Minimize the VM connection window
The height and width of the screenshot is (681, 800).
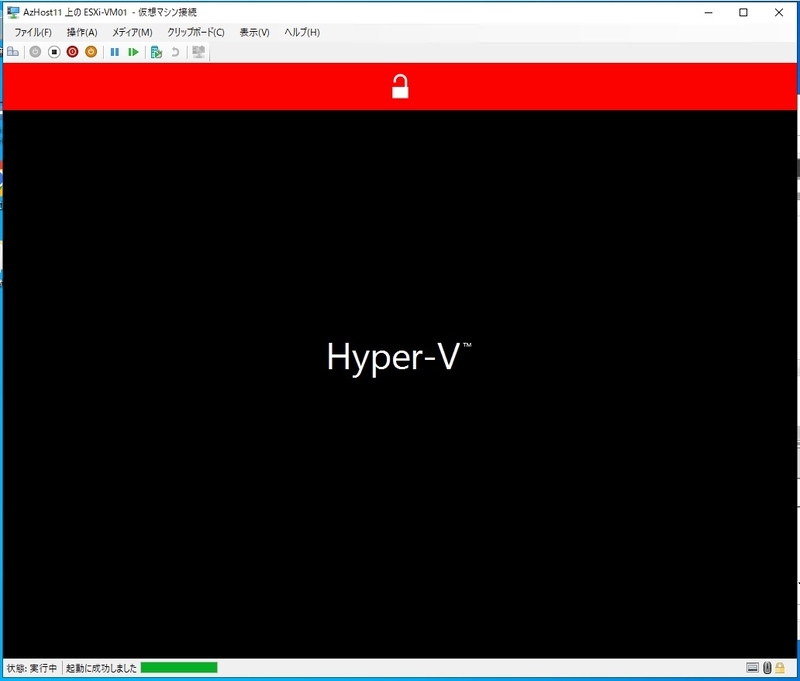point(708,12)
